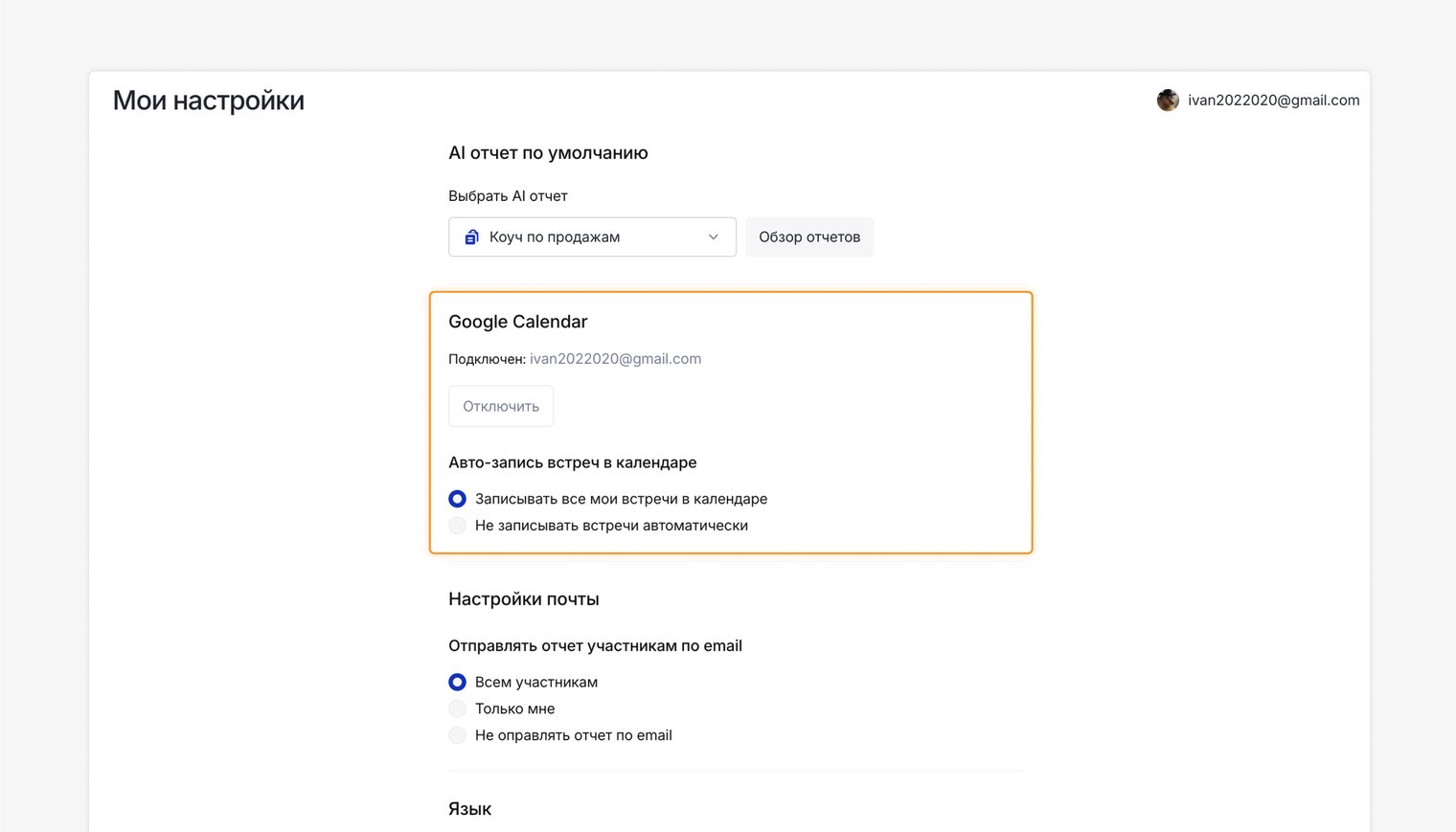Select "Записывать все мои встречи в календаре"
Image resolution: width=1456 pixels, height=832 pixels.
pos(458,499)
